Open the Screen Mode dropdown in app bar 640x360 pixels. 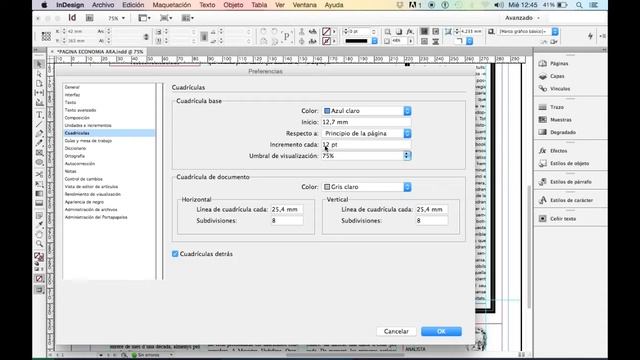(166, 18)
